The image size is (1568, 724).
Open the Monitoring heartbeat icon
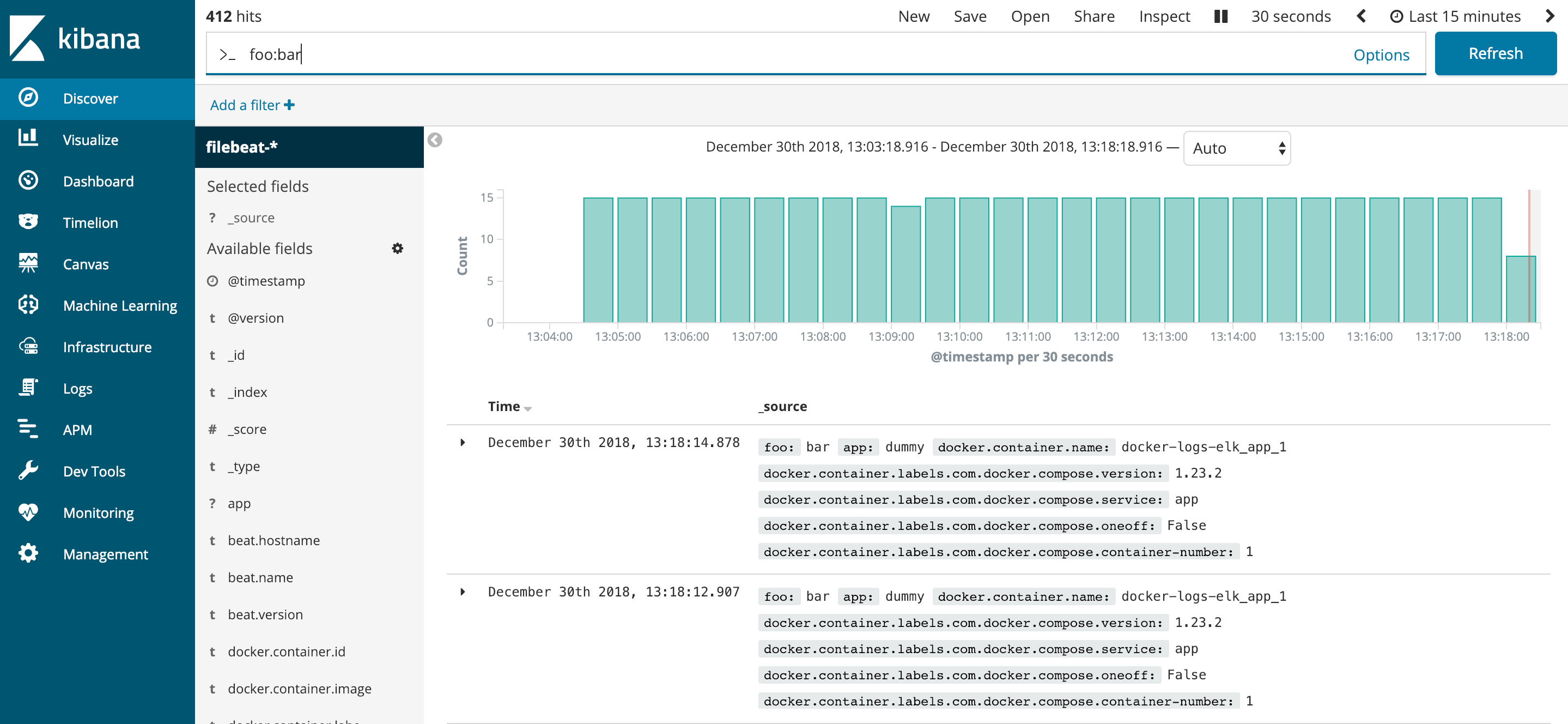click(x=28, y=512)
